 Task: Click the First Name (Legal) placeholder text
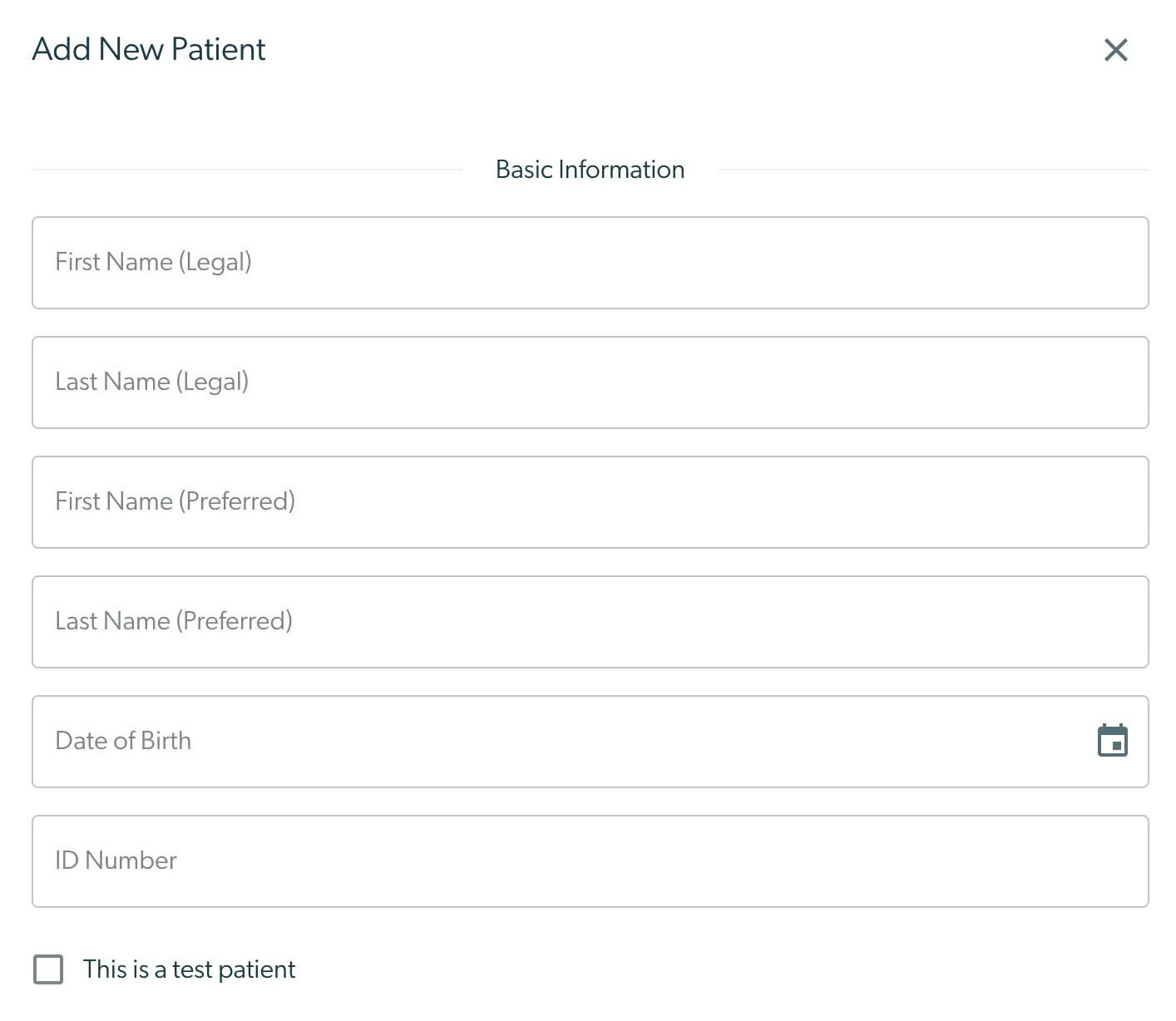[153, 262]
